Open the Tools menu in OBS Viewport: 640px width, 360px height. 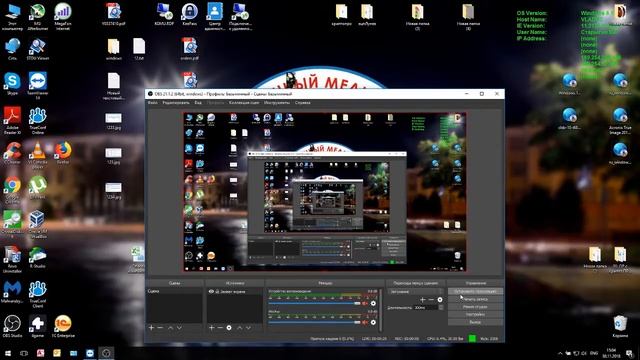[277, 103]
